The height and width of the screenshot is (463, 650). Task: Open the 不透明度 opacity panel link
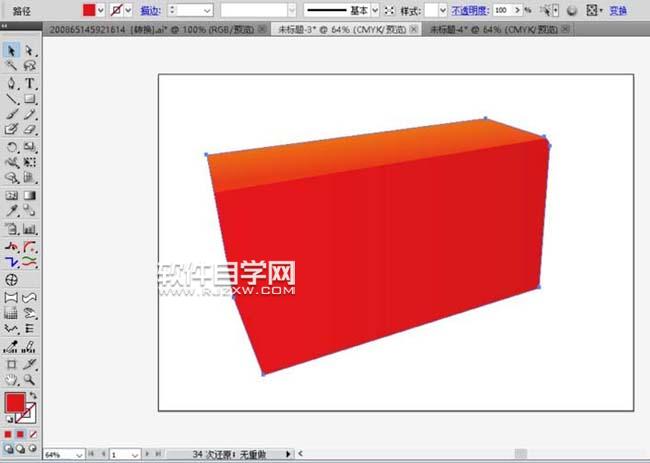point(470,10)
